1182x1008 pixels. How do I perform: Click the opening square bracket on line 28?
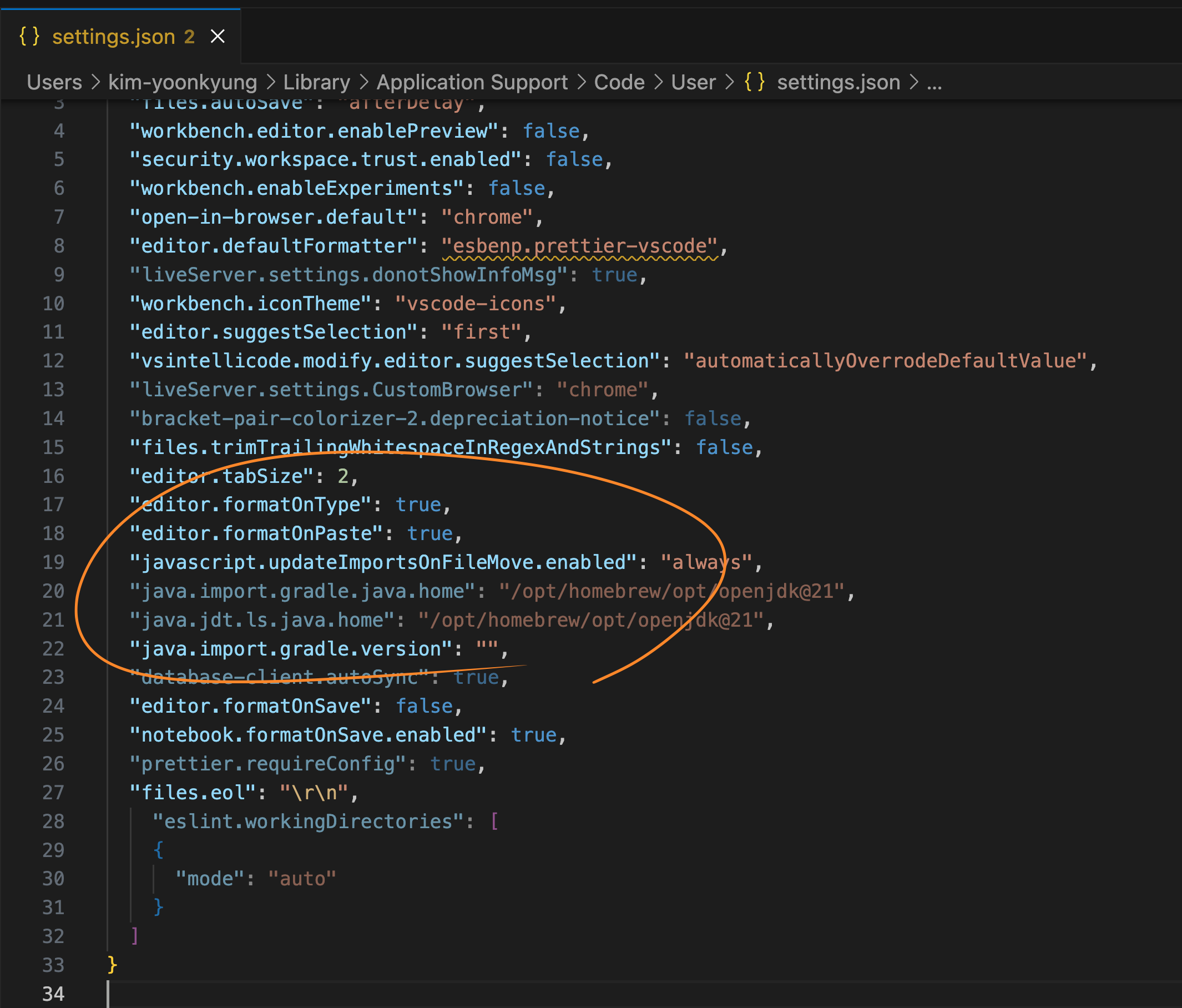494,821
